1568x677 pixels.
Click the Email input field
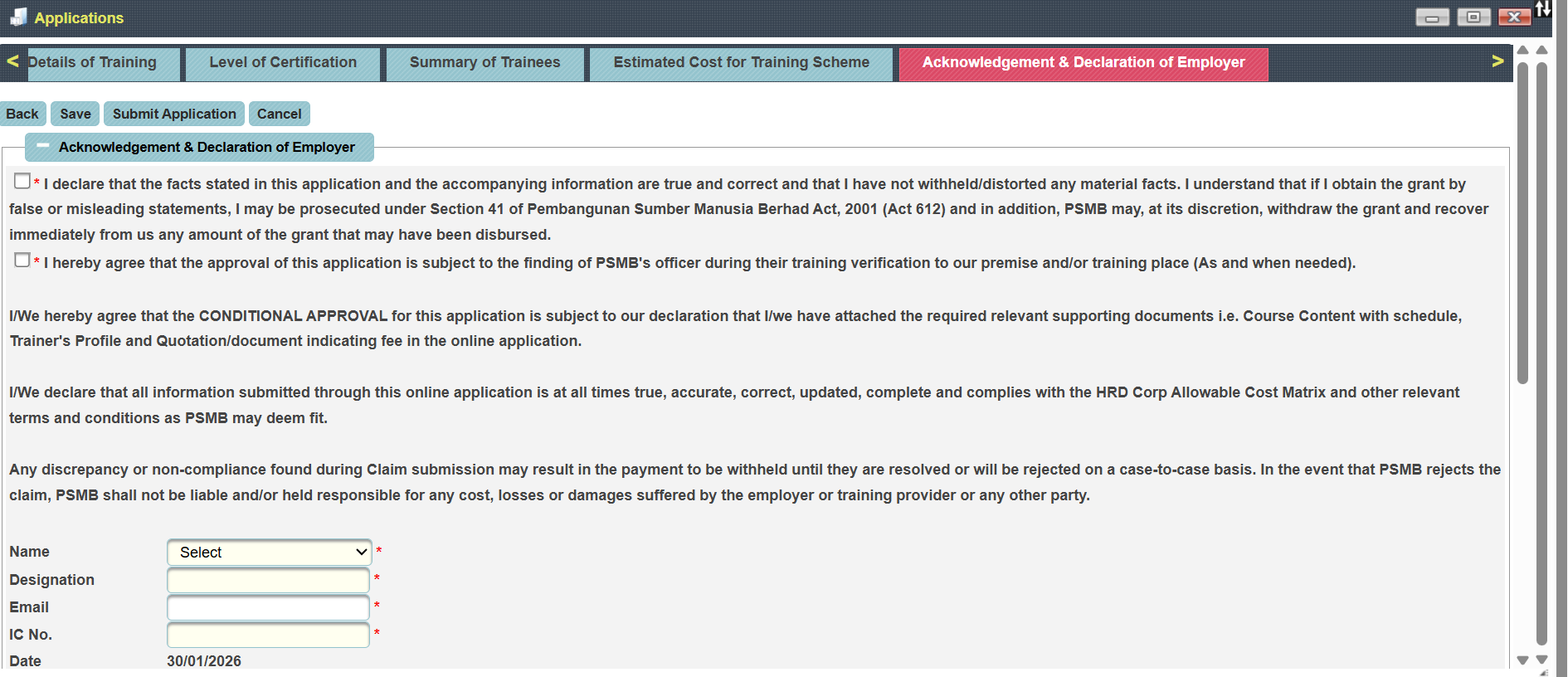[x=268, y=607]
